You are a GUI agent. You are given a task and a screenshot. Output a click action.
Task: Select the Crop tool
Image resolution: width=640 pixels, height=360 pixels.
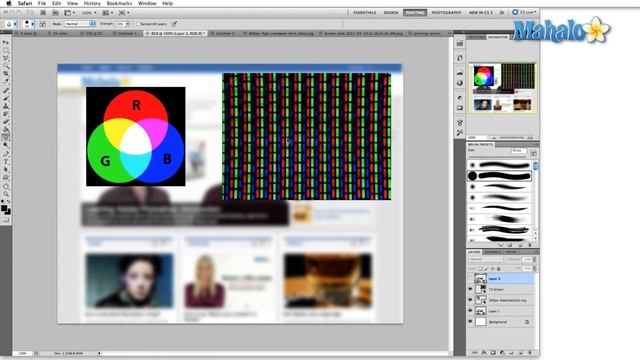point(6,74)
